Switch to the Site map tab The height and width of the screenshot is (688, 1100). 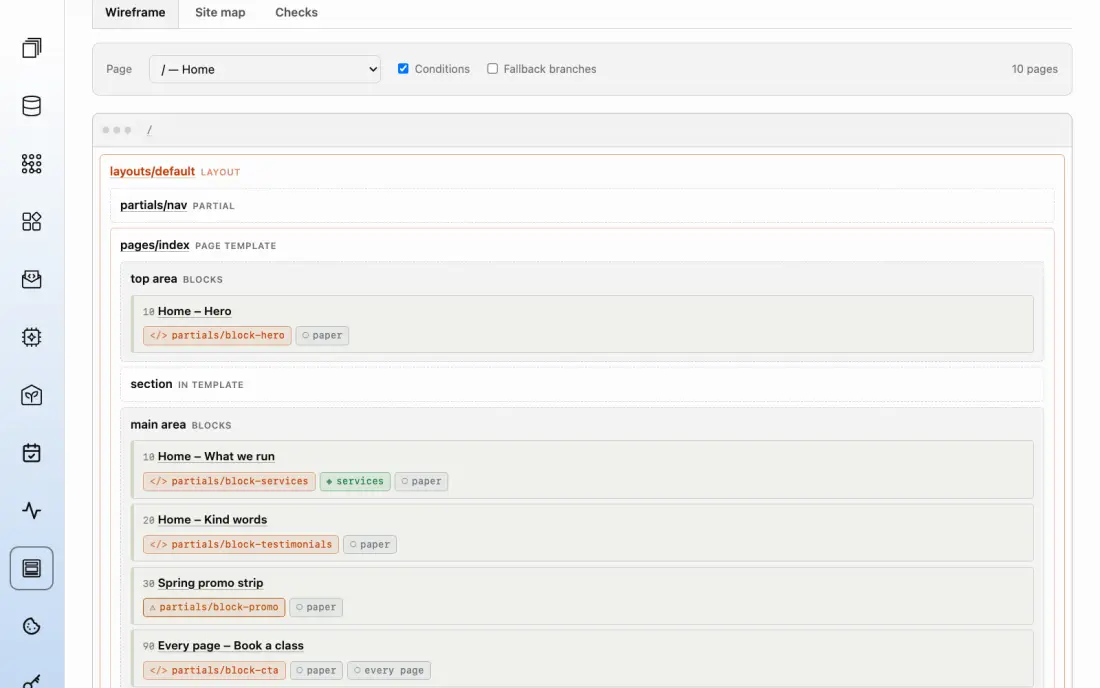point(220,13)
